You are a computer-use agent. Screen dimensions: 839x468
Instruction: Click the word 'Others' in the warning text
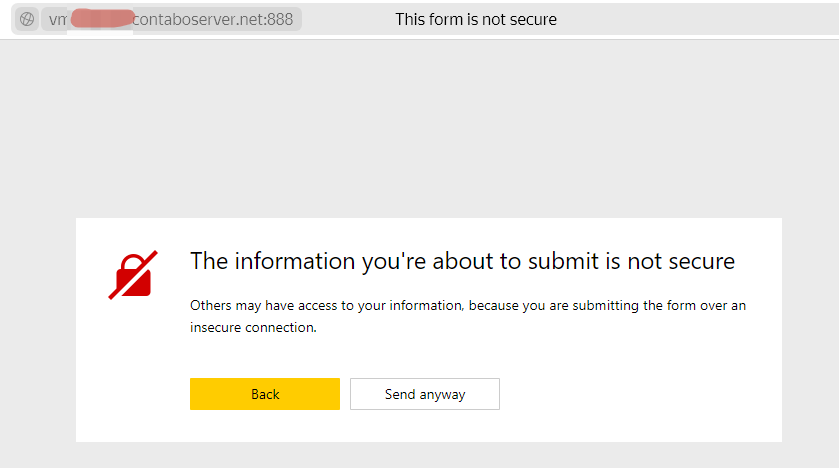pos(211,305)
